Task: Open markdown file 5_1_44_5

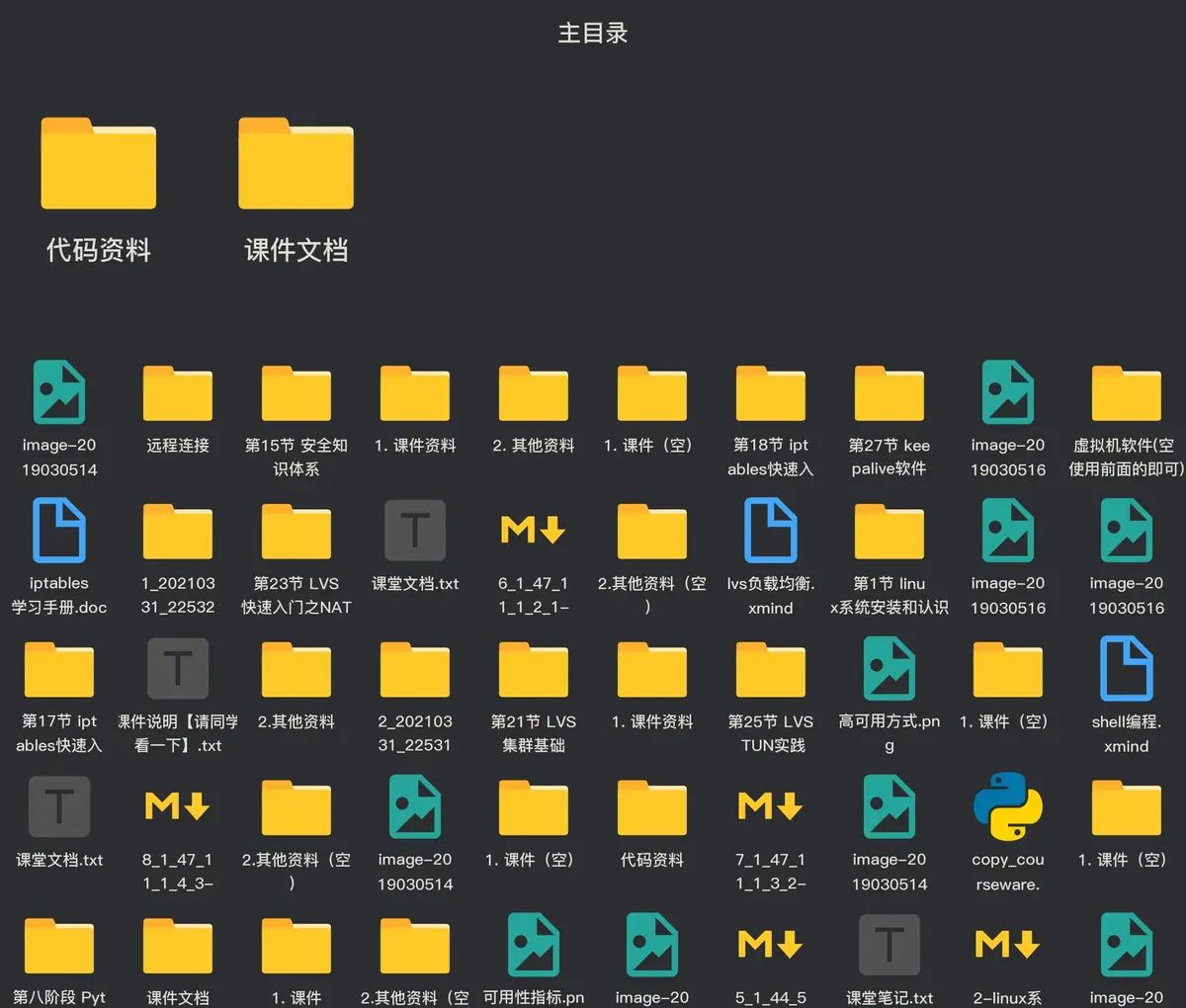Action: pyautogui.click(x=770, y=949)
